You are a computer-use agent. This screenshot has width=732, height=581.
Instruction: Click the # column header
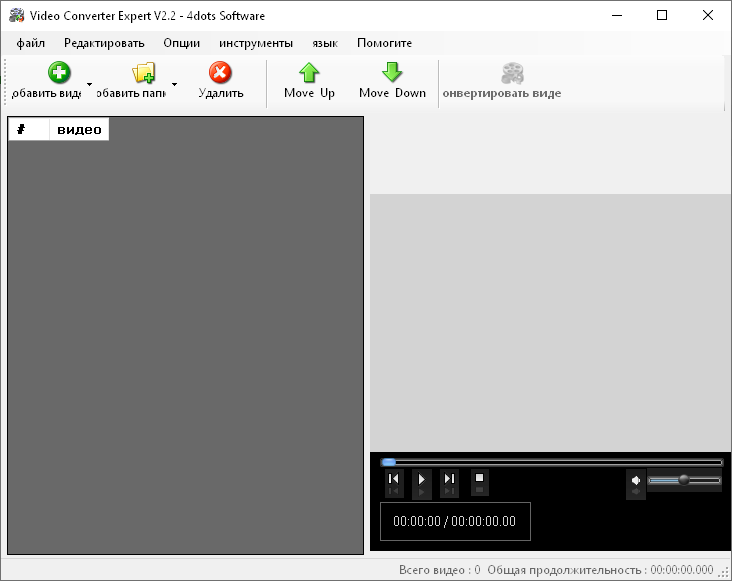click(x=28, y=129)
